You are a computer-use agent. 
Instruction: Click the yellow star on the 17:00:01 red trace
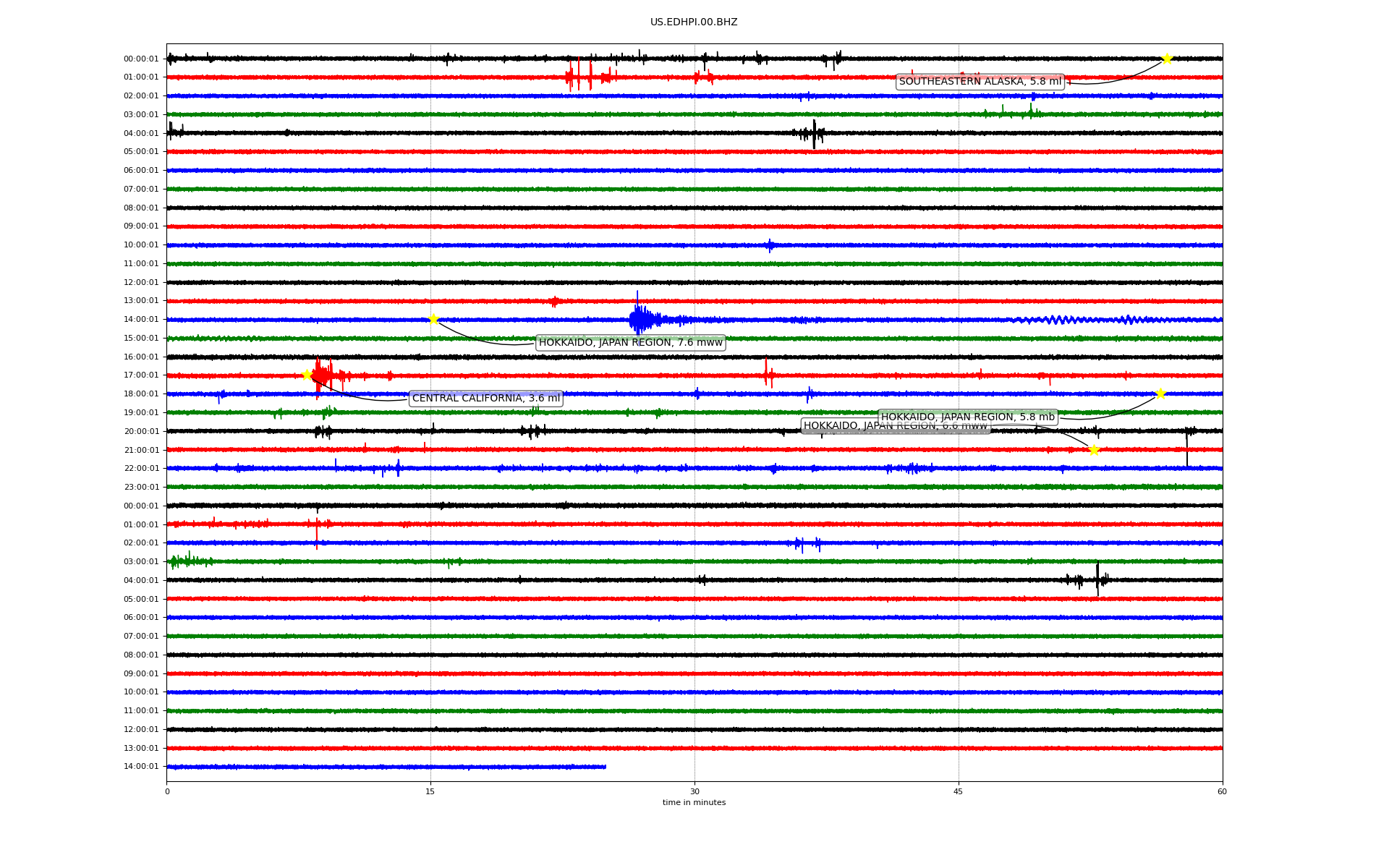(307, 375)
